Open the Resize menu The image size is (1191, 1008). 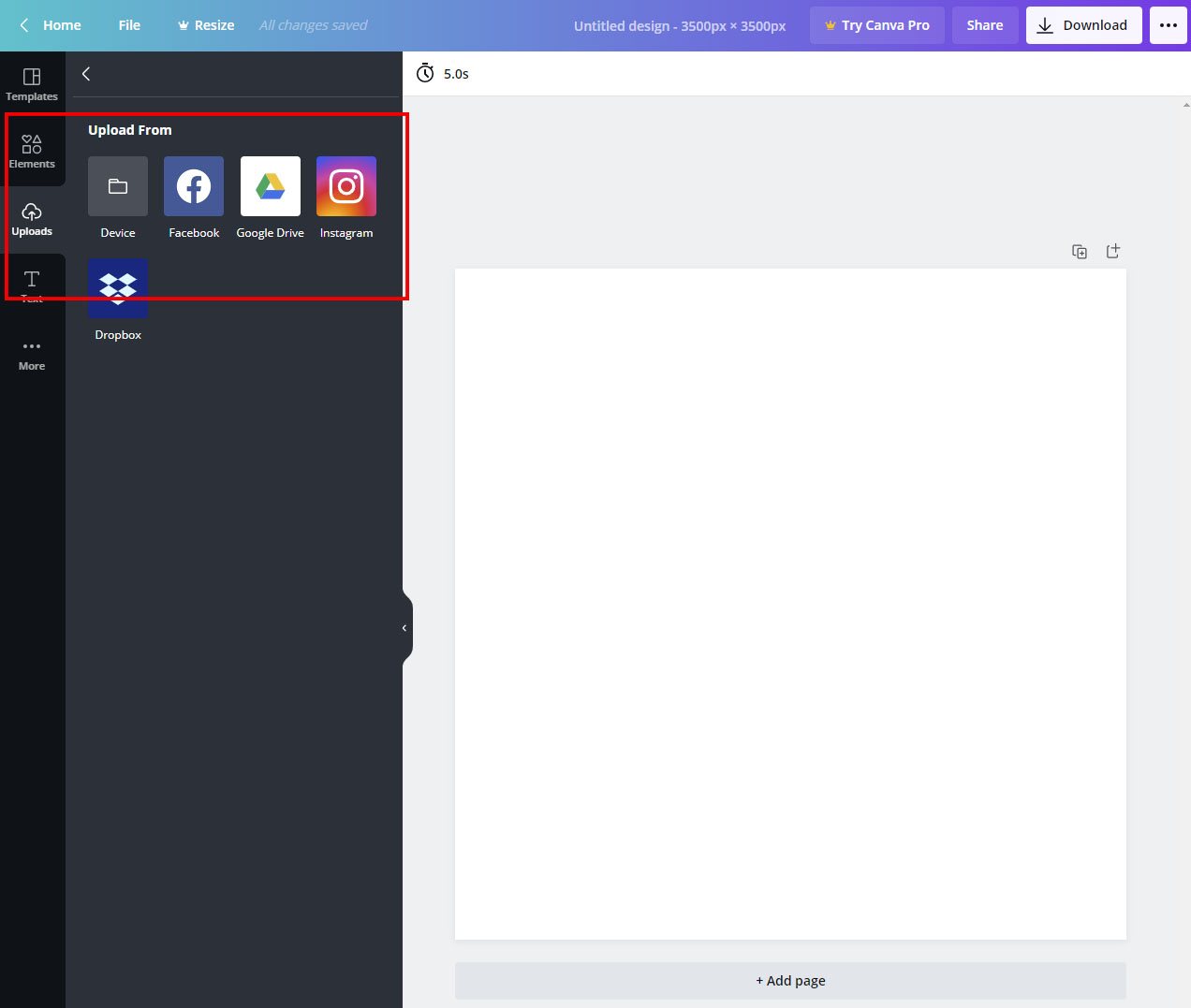click(206, 25)
